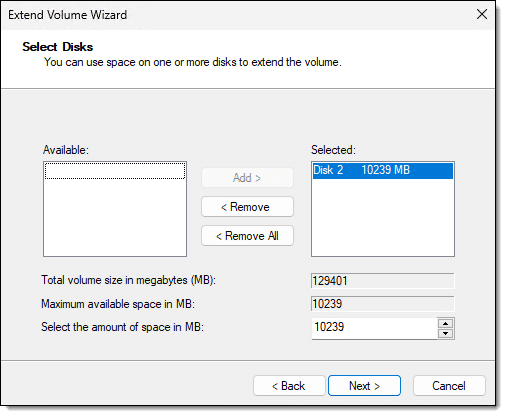Remove all disks with < Remove All

[x=247, y=236]
